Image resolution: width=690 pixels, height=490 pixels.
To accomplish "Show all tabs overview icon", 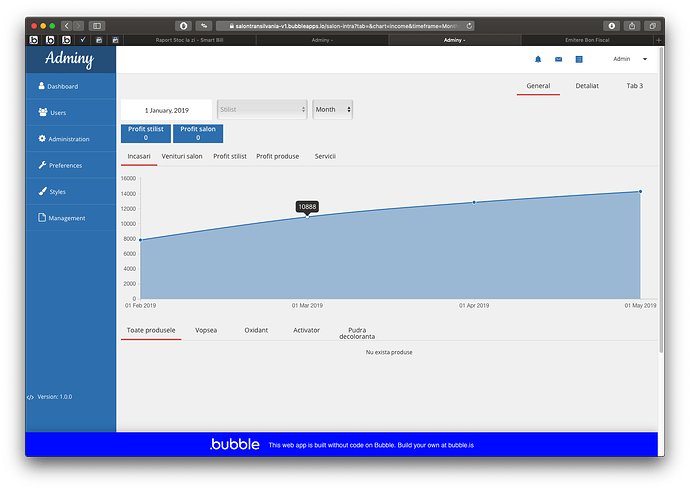I will click(x=653, y=26).
